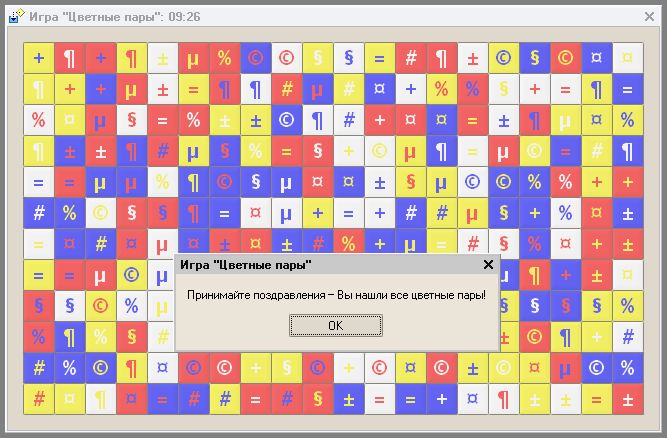Pick the white tile with blue § in top row

349,58
